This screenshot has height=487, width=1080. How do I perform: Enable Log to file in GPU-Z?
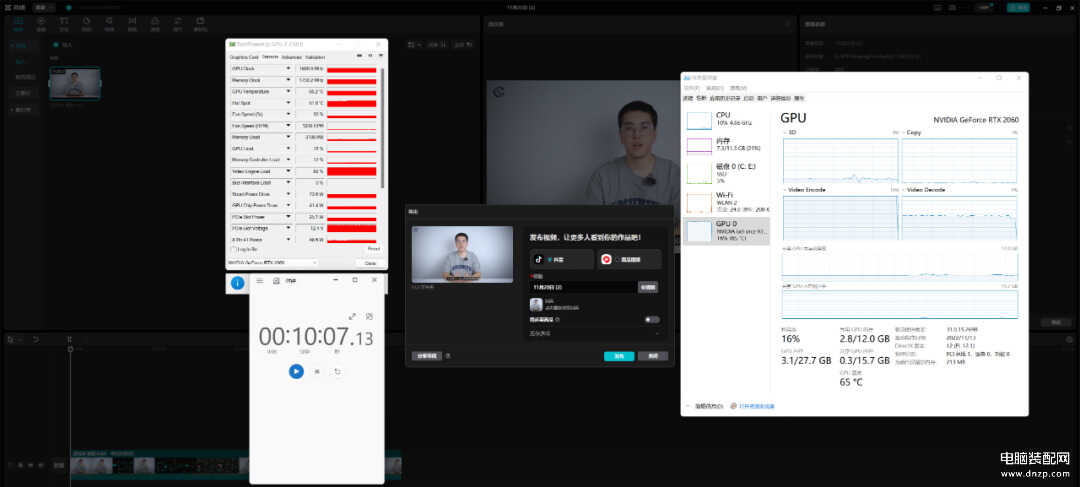pos(233,249)
